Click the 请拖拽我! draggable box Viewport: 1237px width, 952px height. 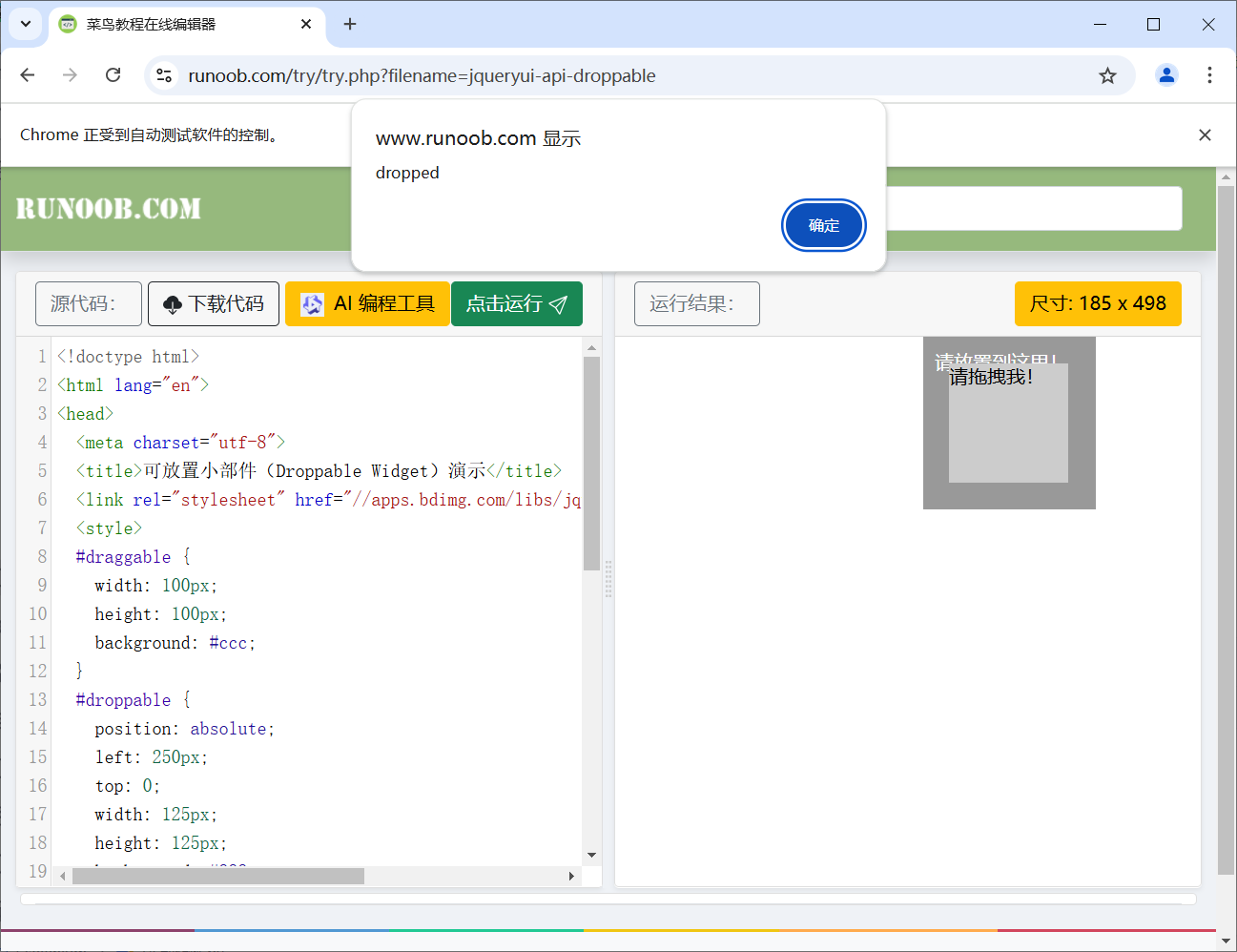[1008, 423]
